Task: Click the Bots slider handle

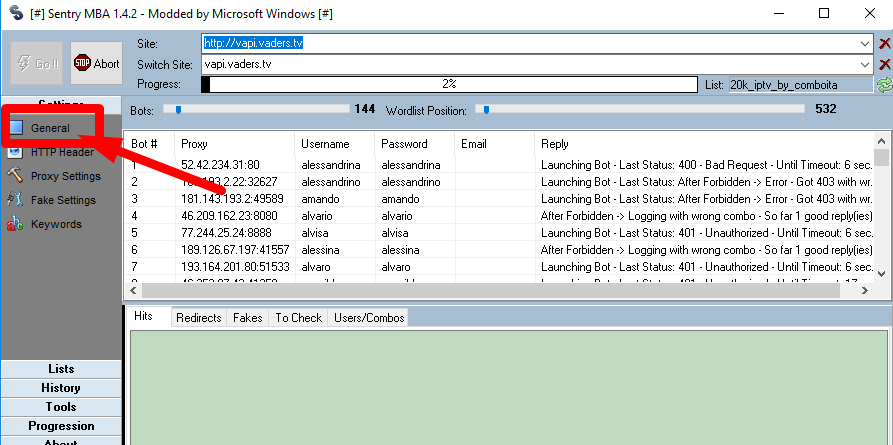Action: point(178,110)
